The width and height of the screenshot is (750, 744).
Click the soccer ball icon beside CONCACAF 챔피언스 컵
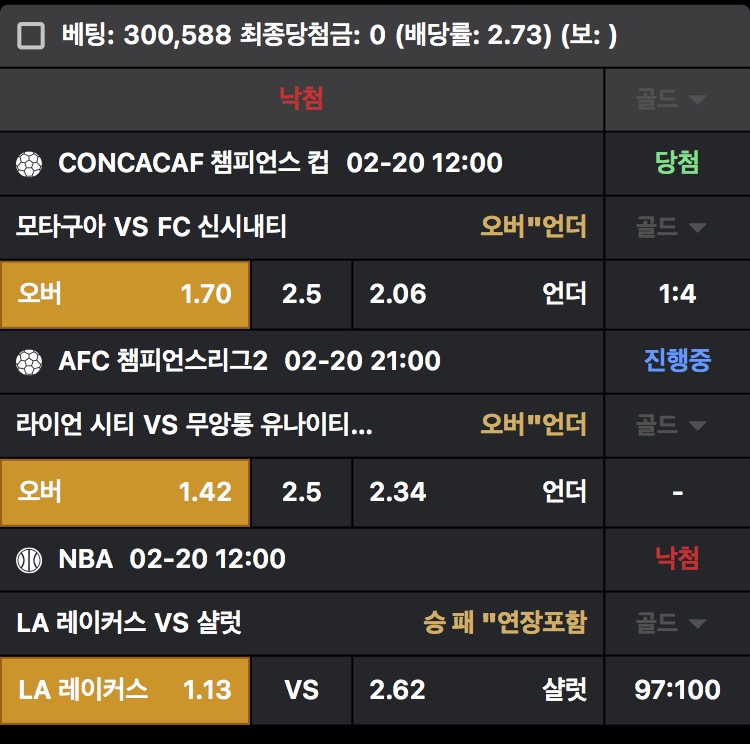coord(29,163)
